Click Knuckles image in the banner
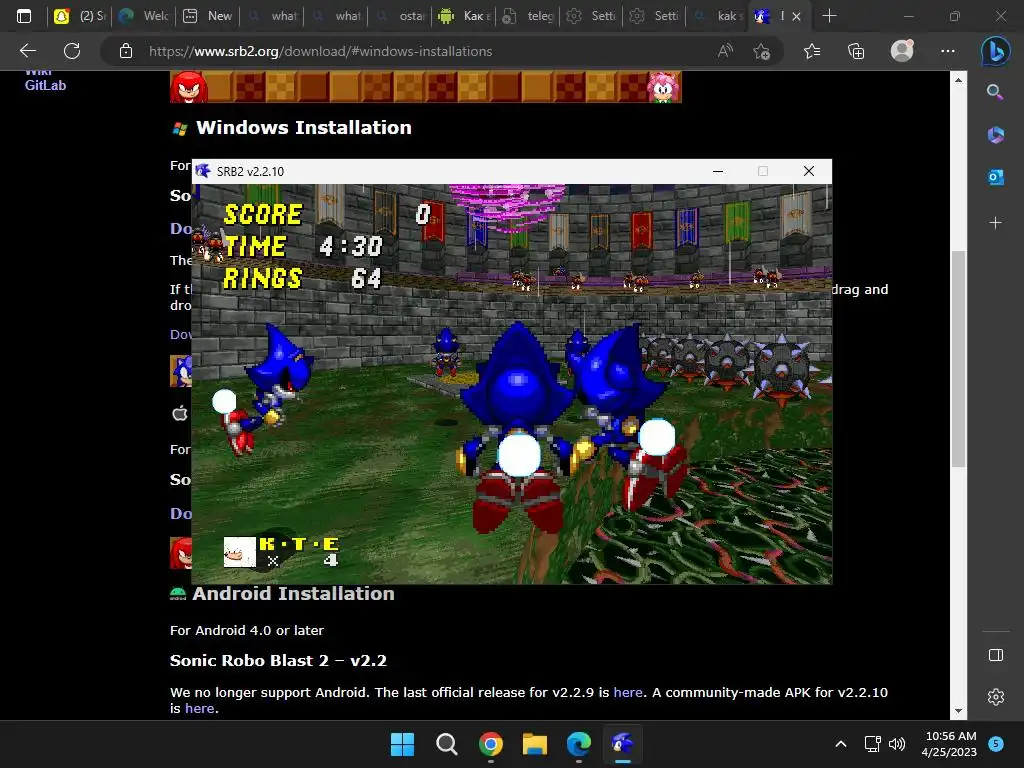Viewport: 1024px width, 768px height. coord(189,87)
